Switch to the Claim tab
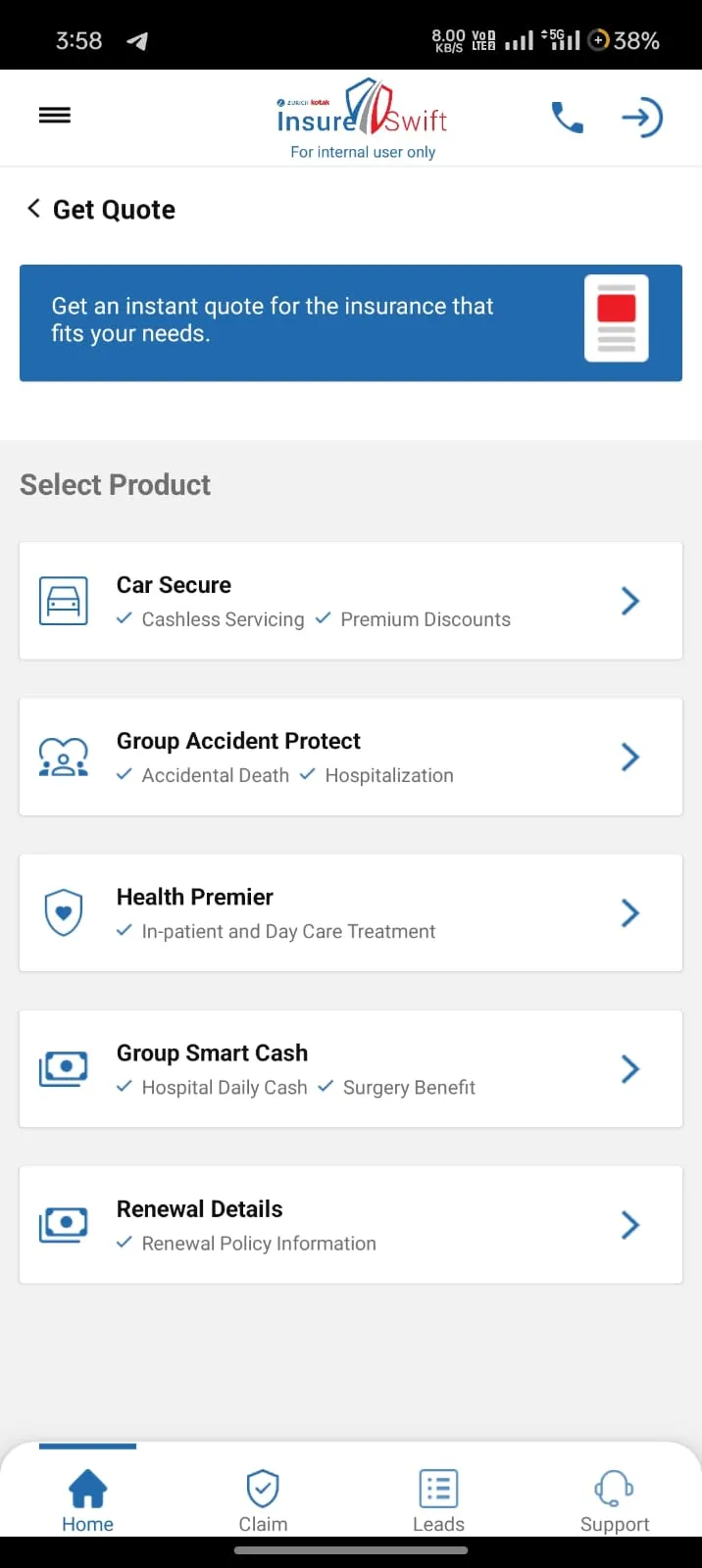This screenshot has width=702, height=1568. [x=263, y=1500]
